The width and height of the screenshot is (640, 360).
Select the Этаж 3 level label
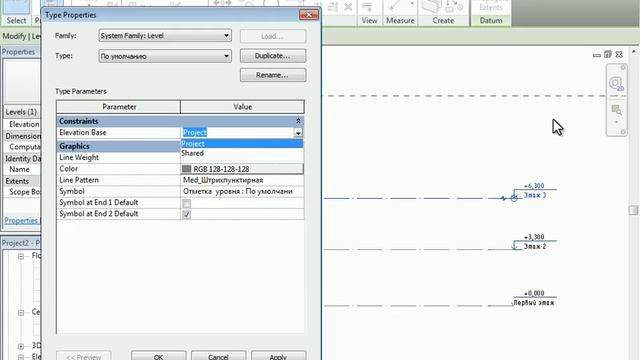(x=535, y=196)
